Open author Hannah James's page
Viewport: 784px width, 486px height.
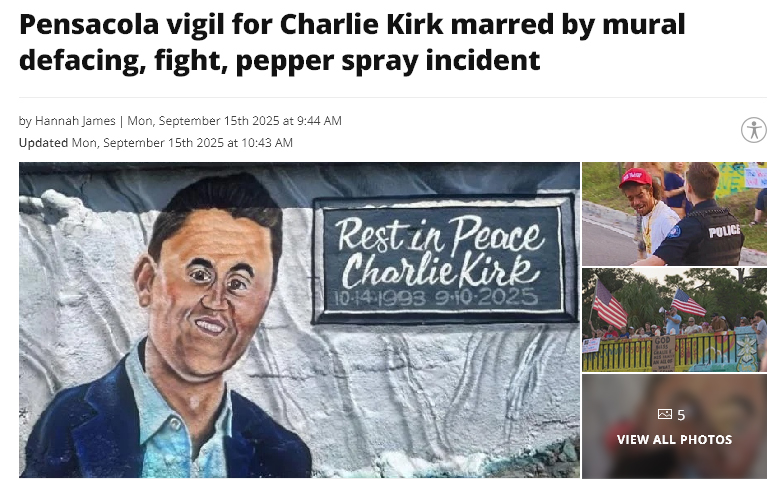coord(75,120)
